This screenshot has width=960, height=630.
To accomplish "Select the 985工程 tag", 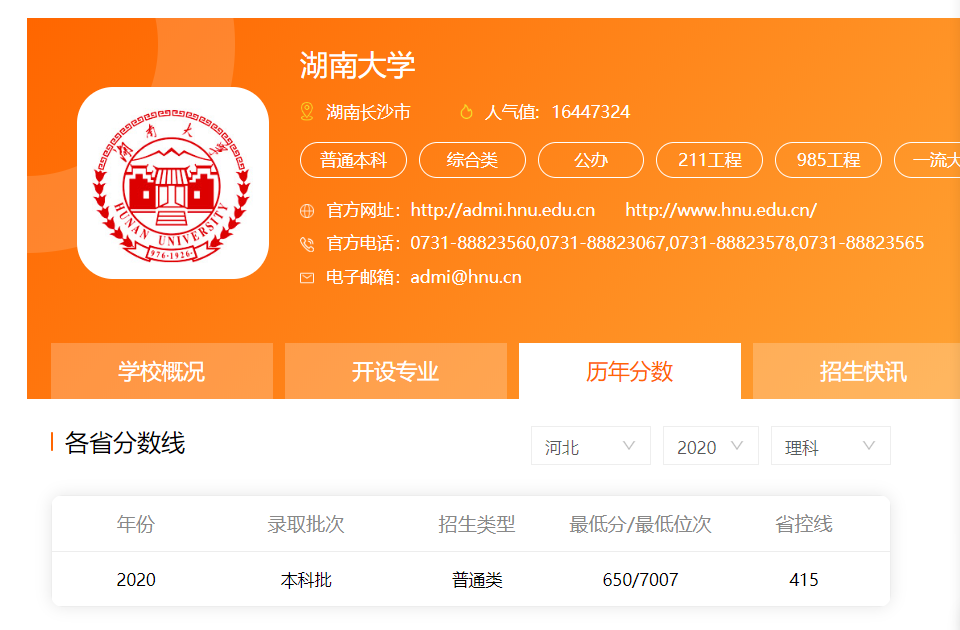I will click(828, 160).
